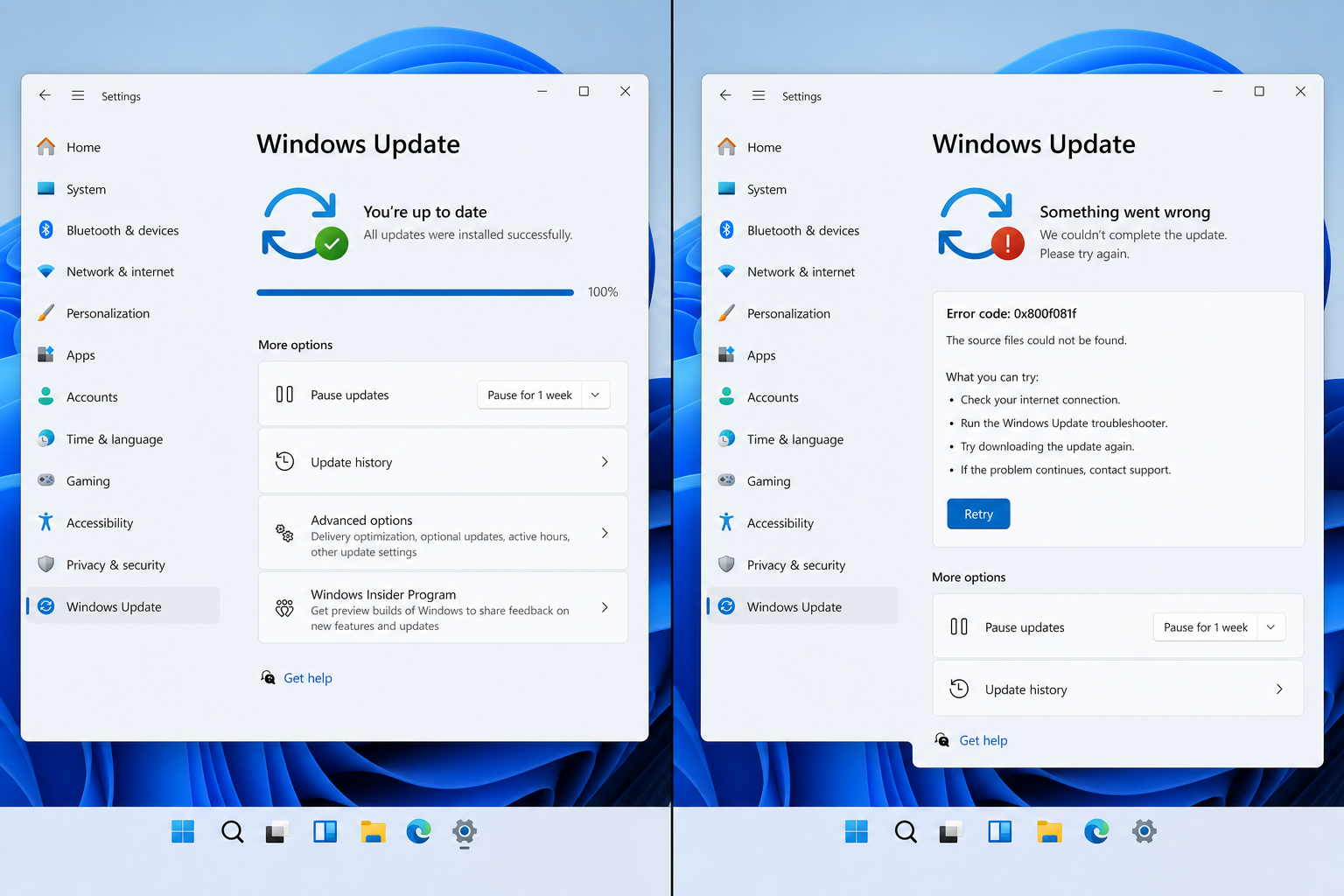Open Microsoft Edge on the right taskbar
Viewport: 1344px width, 896px height.
(x=1096, y=831)
